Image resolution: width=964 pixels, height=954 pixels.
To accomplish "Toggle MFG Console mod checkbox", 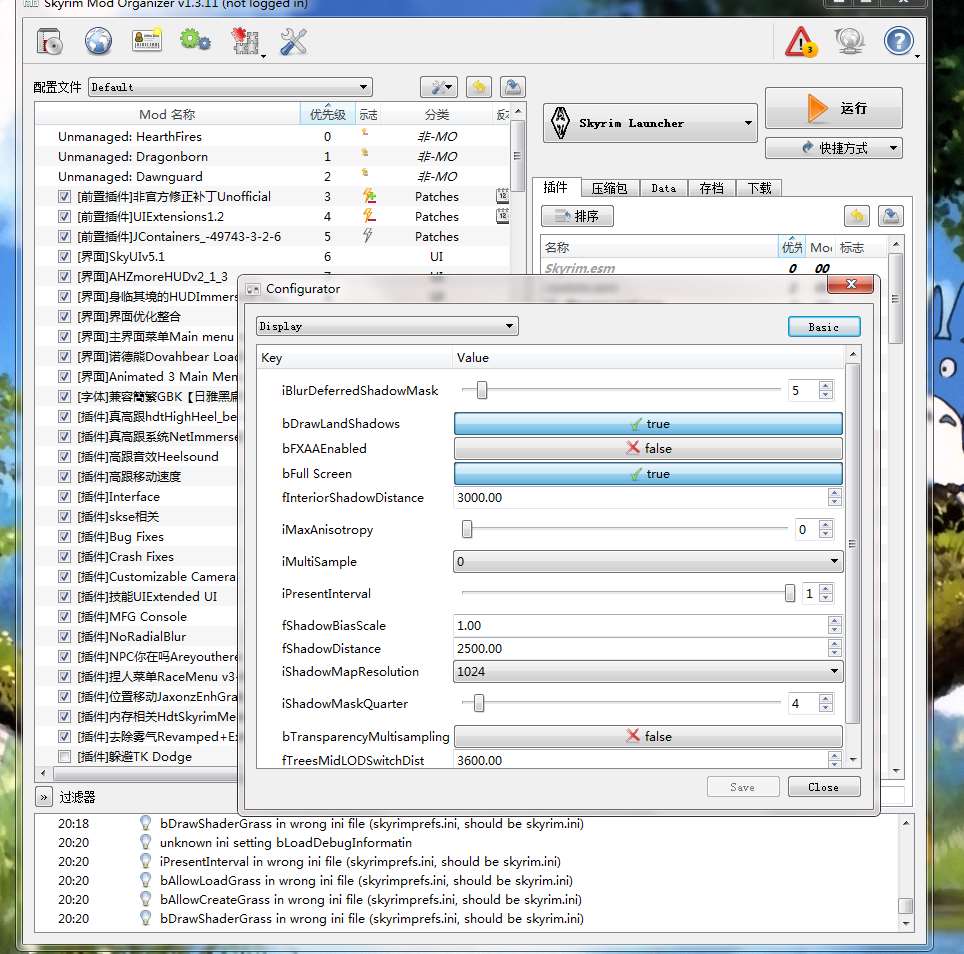I will click(x=64, y=617).
